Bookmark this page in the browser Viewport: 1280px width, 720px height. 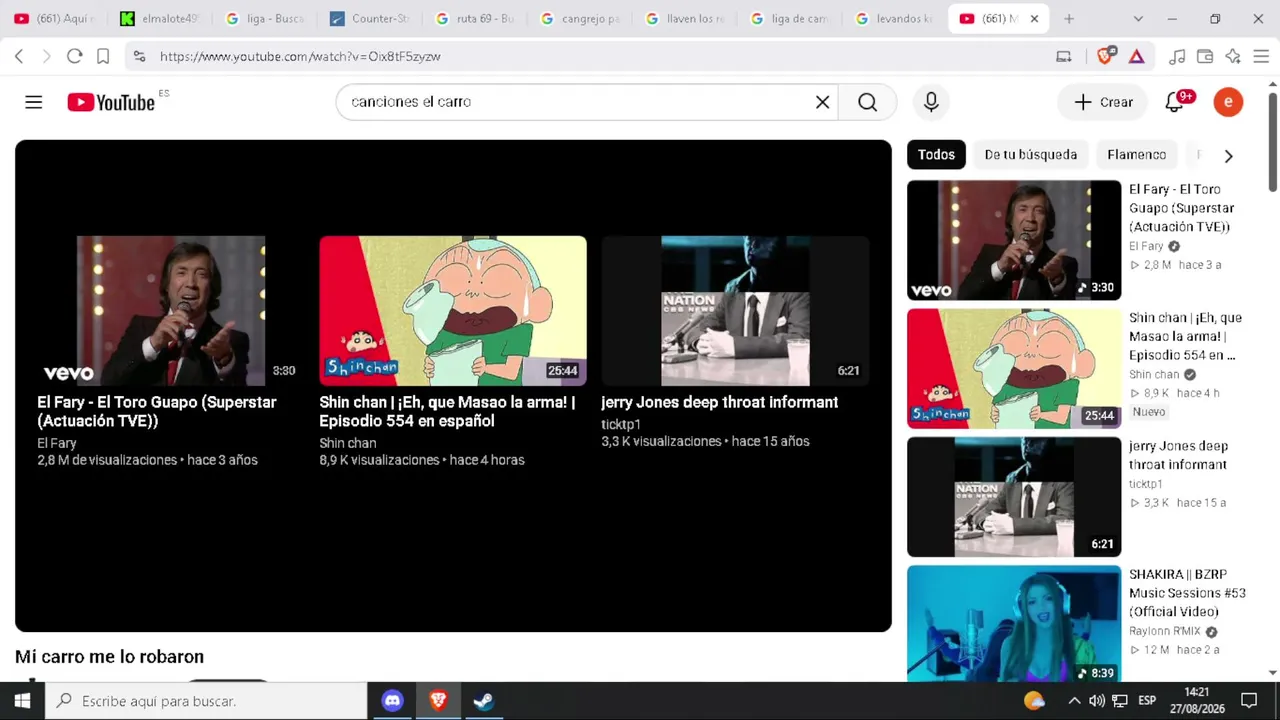(103, 56)
